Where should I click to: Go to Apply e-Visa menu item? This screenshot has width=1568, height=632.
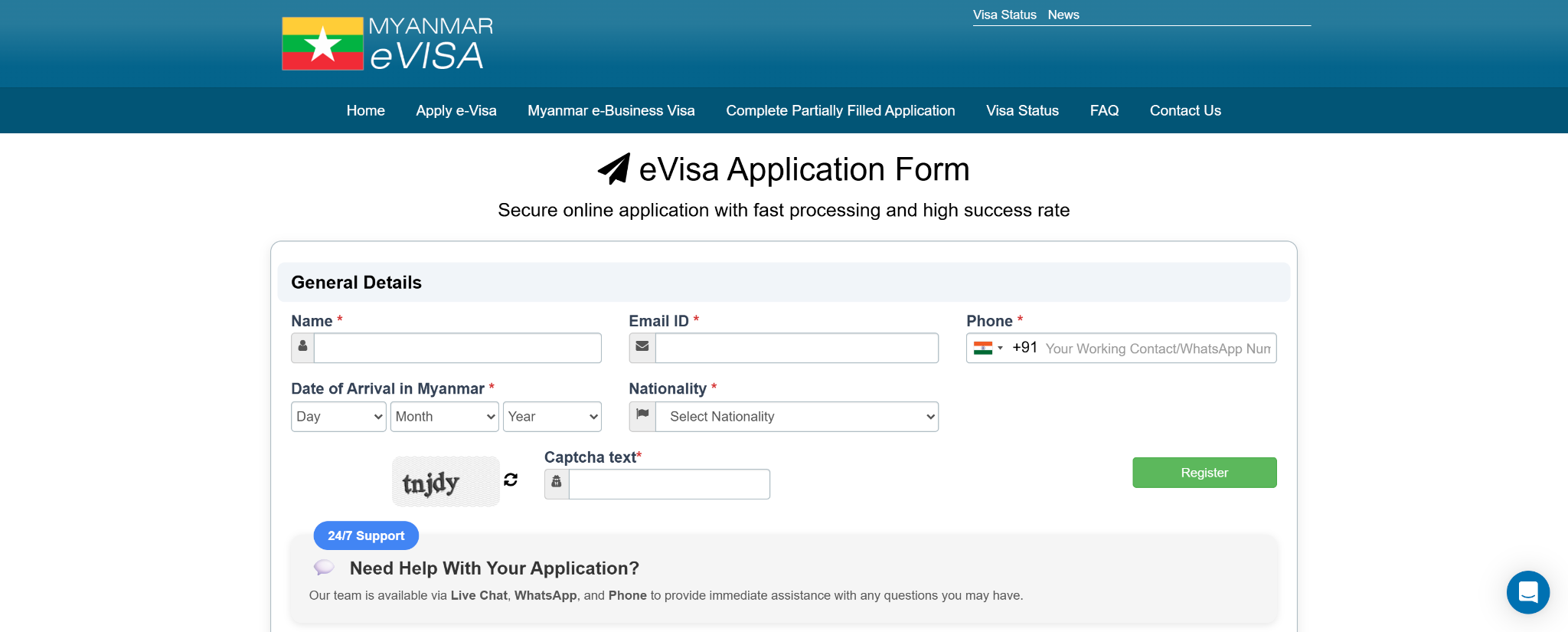click(x=456, y=110)
